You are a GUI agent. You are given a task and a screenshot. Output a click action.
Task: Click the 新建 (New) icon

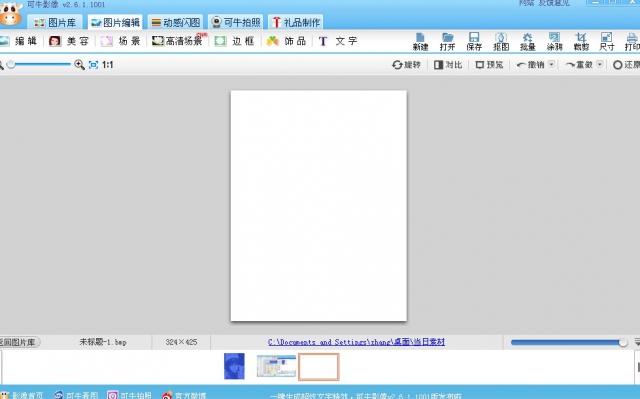(x=420, y=42)
